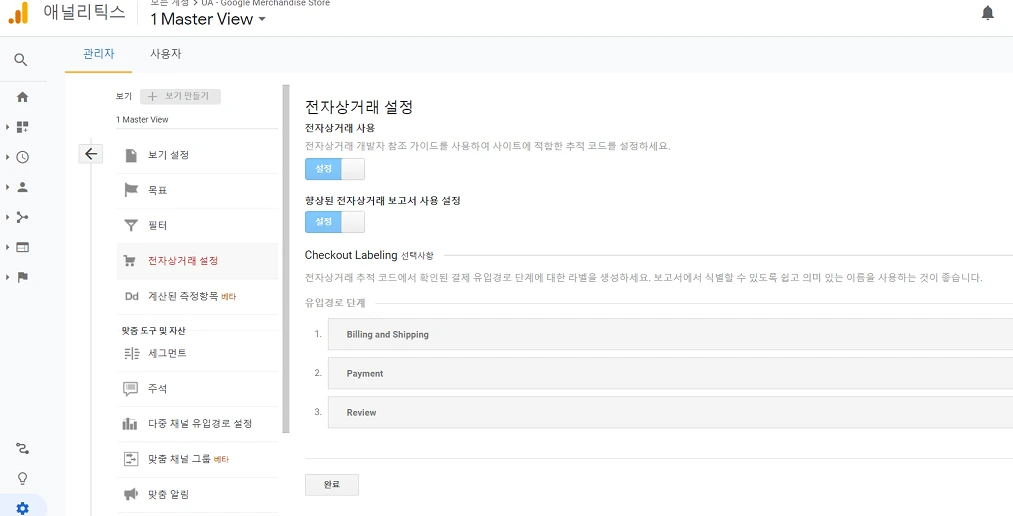Open 필터 menu item
Screen dimensions: 1013x516
point(197,225)
